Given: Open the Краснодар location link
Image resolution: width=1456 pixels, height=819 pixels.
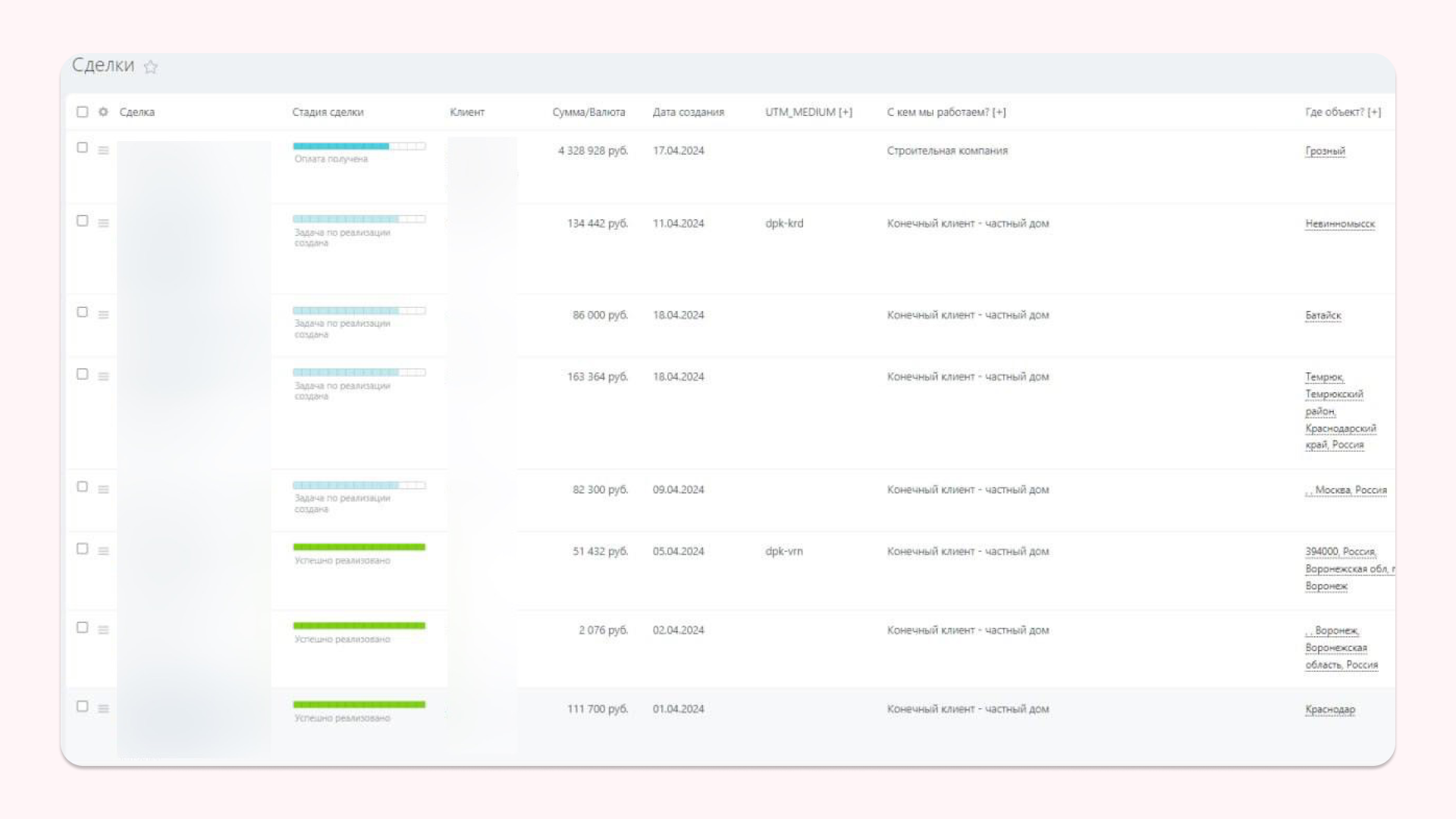Looking at the screenshot, I should point(1329,709).
